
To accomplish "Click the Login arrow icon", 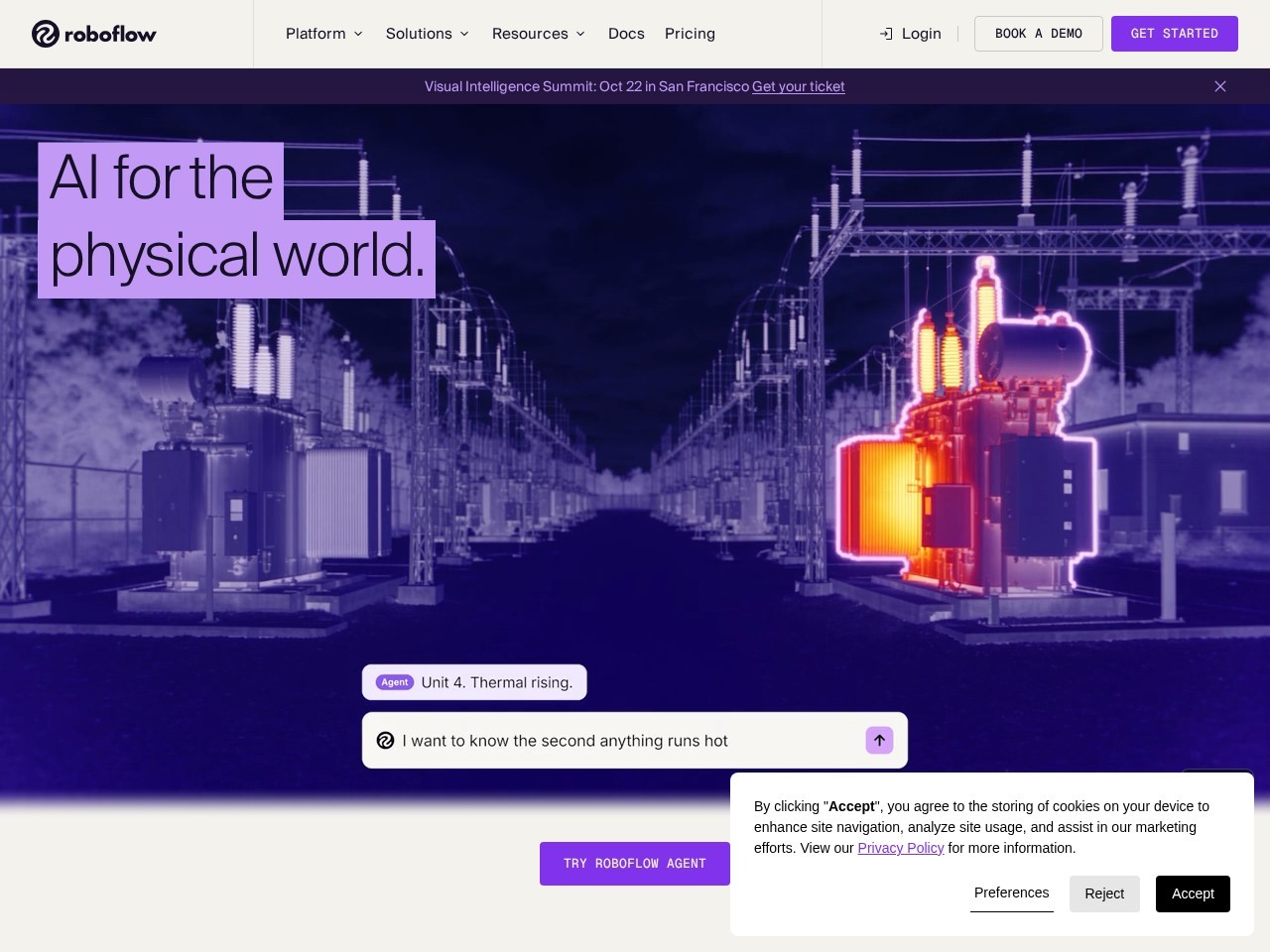I will click(886, 34).
